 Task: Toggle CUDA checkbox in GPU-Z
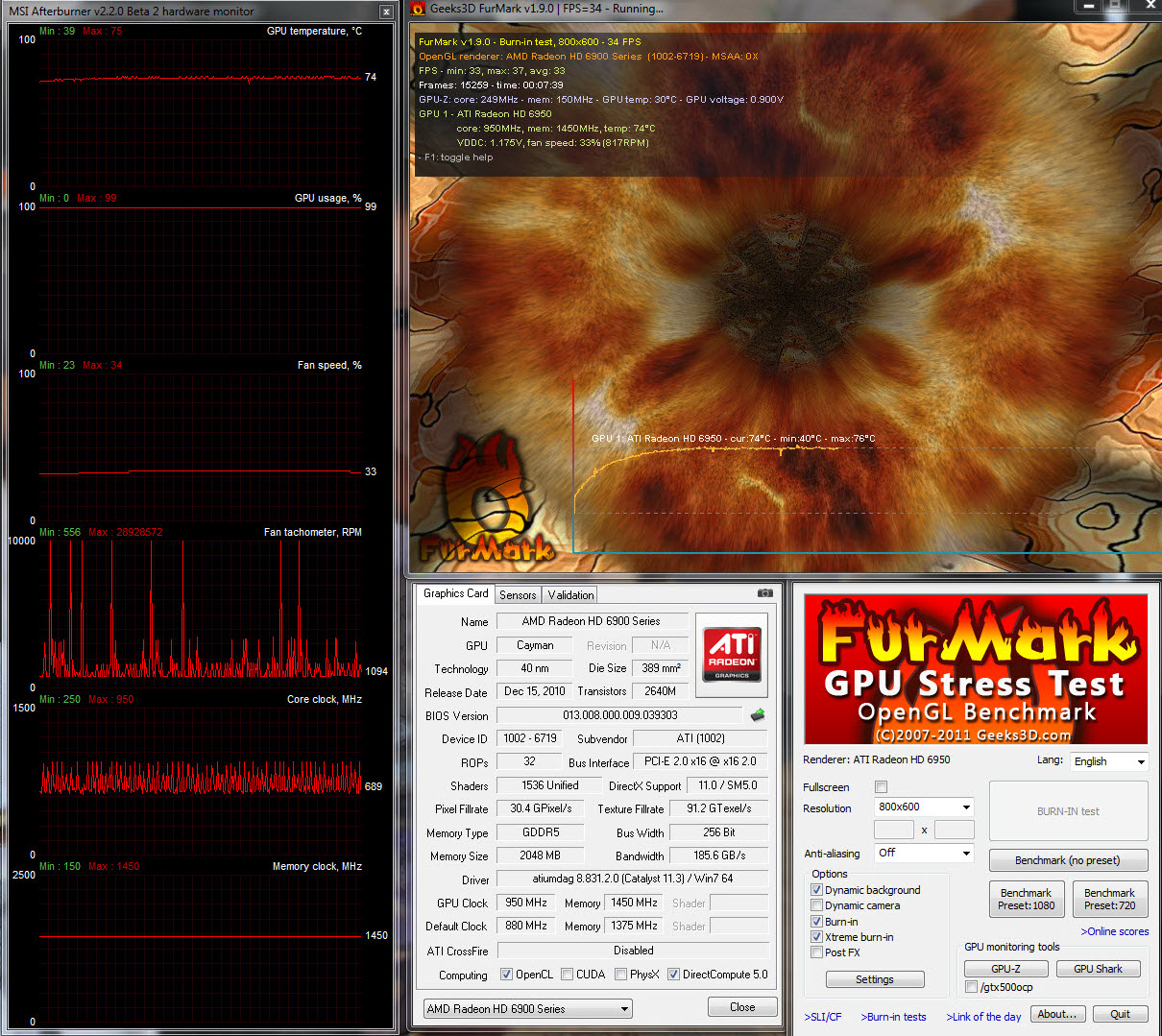(x=567, y=975)
